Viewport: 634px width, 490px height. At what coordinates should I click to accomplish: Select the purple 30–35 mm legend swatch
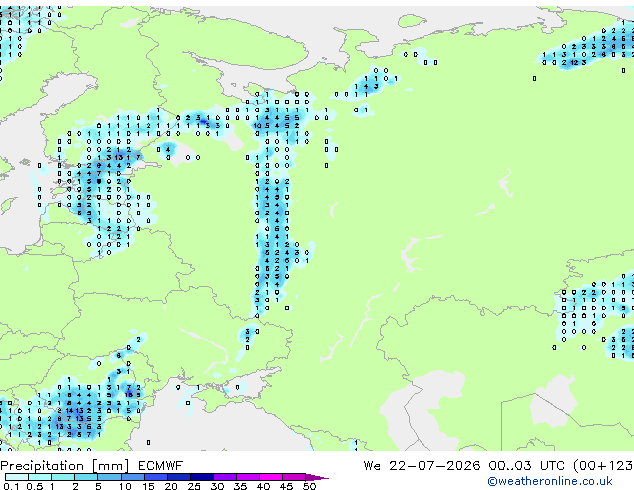click(x=224, y=477)
